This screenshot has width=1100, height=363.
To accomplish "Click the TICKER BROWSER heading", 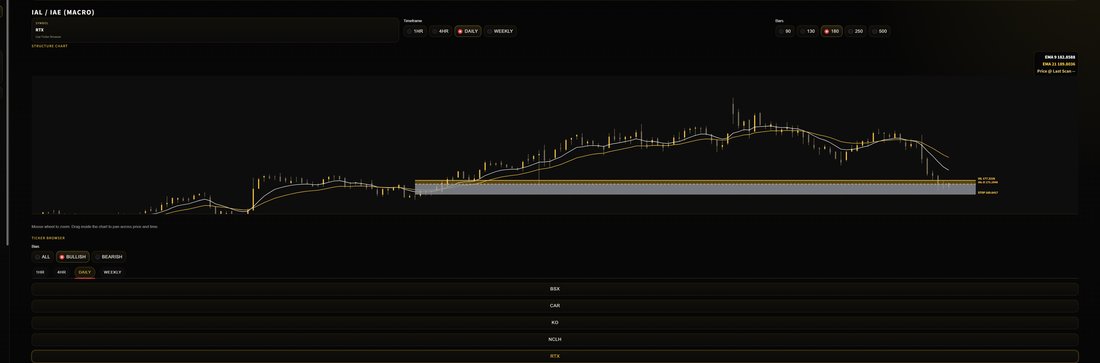I will [x=48, y=238].
